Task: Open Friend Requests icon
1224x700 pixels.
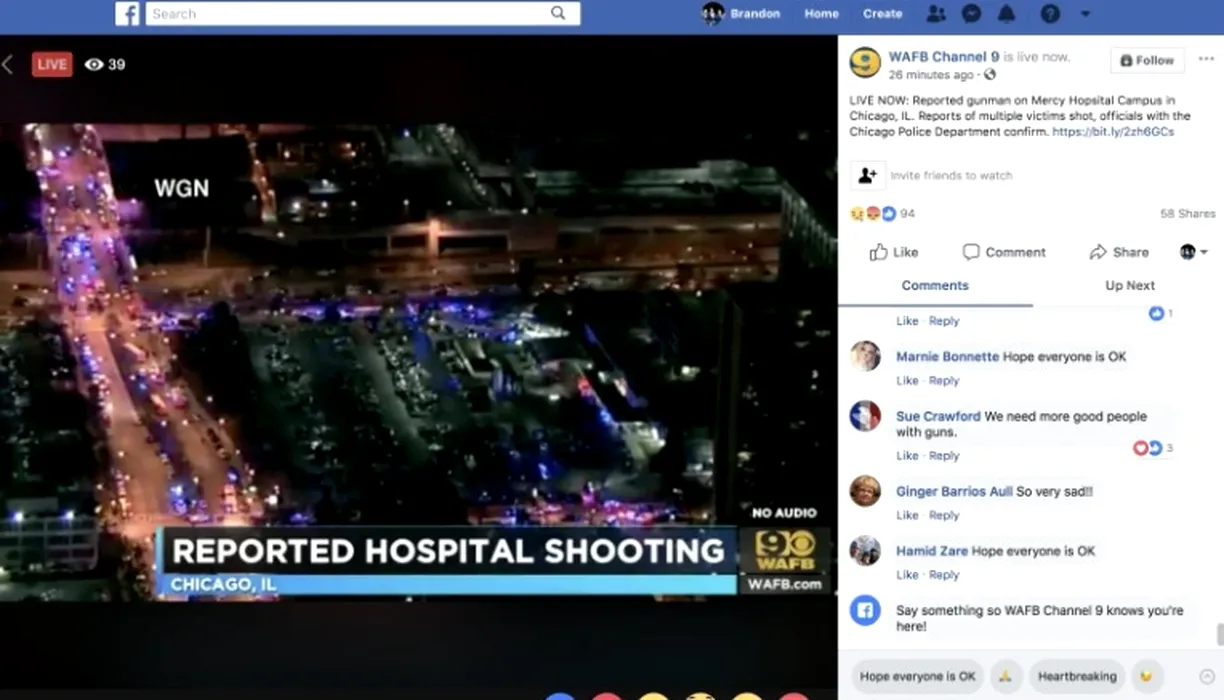Action: 936,14
